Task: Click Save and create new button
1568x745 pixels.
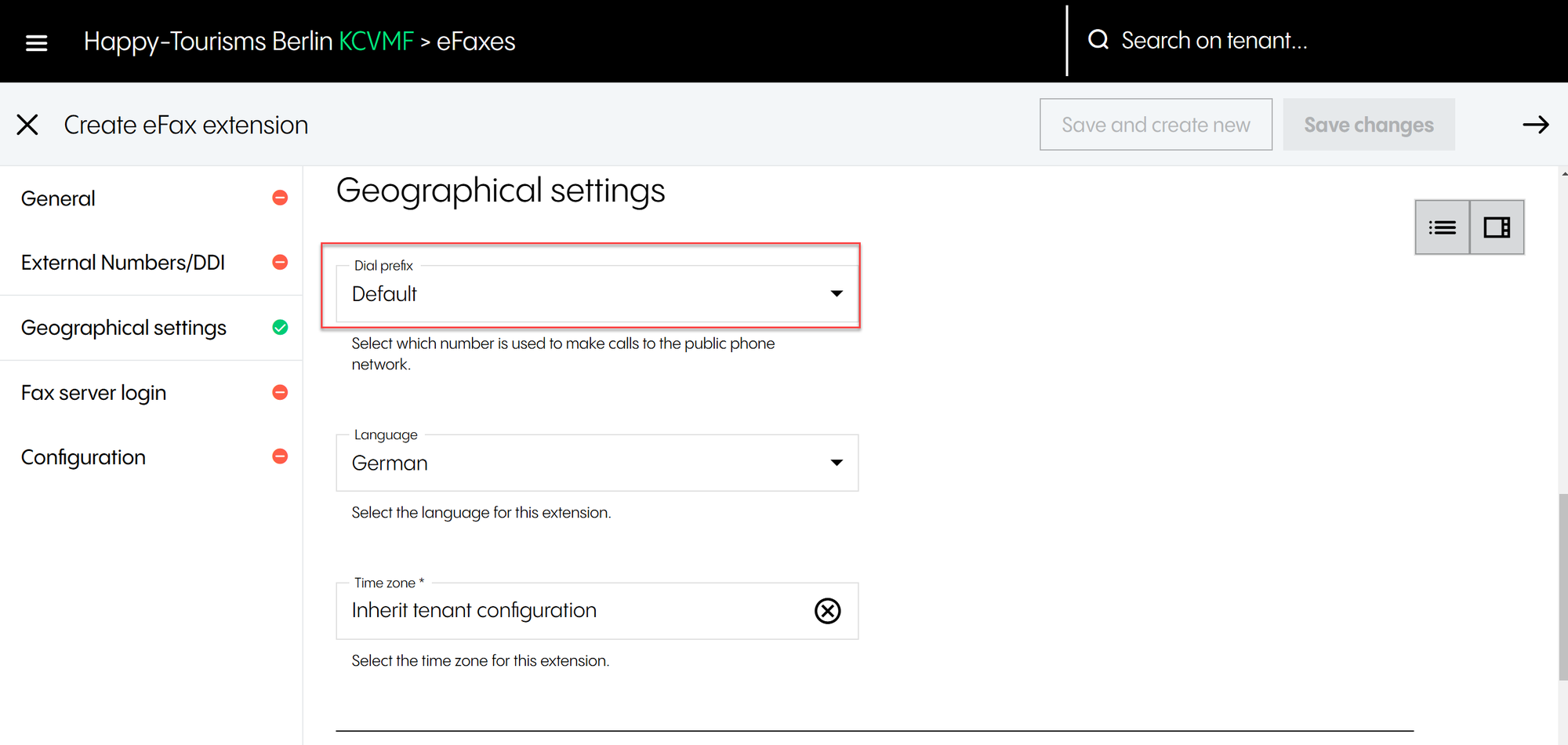Action: point(1155,125)
